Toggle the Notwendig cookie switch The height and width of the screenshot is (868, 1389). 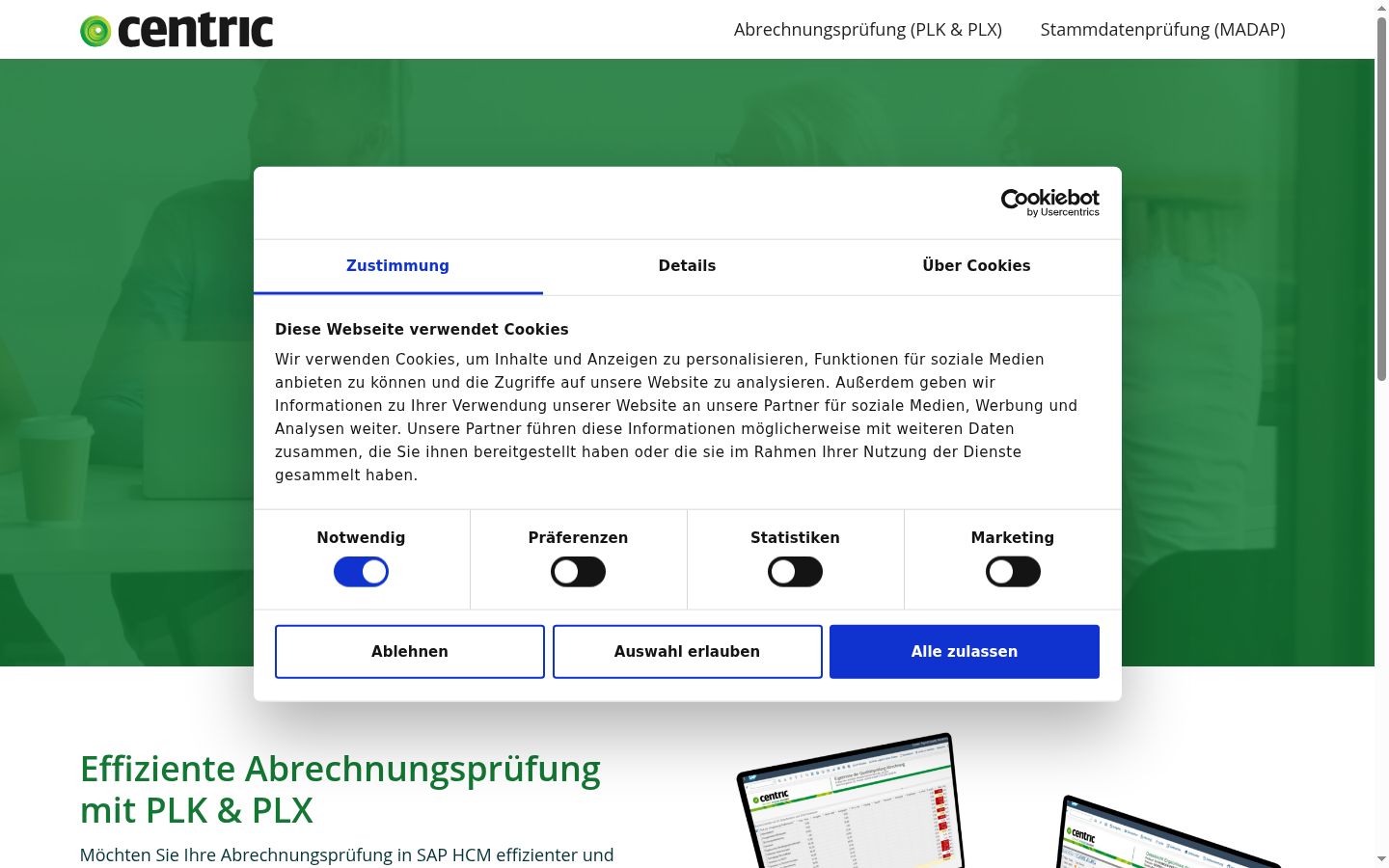point(361,572)
